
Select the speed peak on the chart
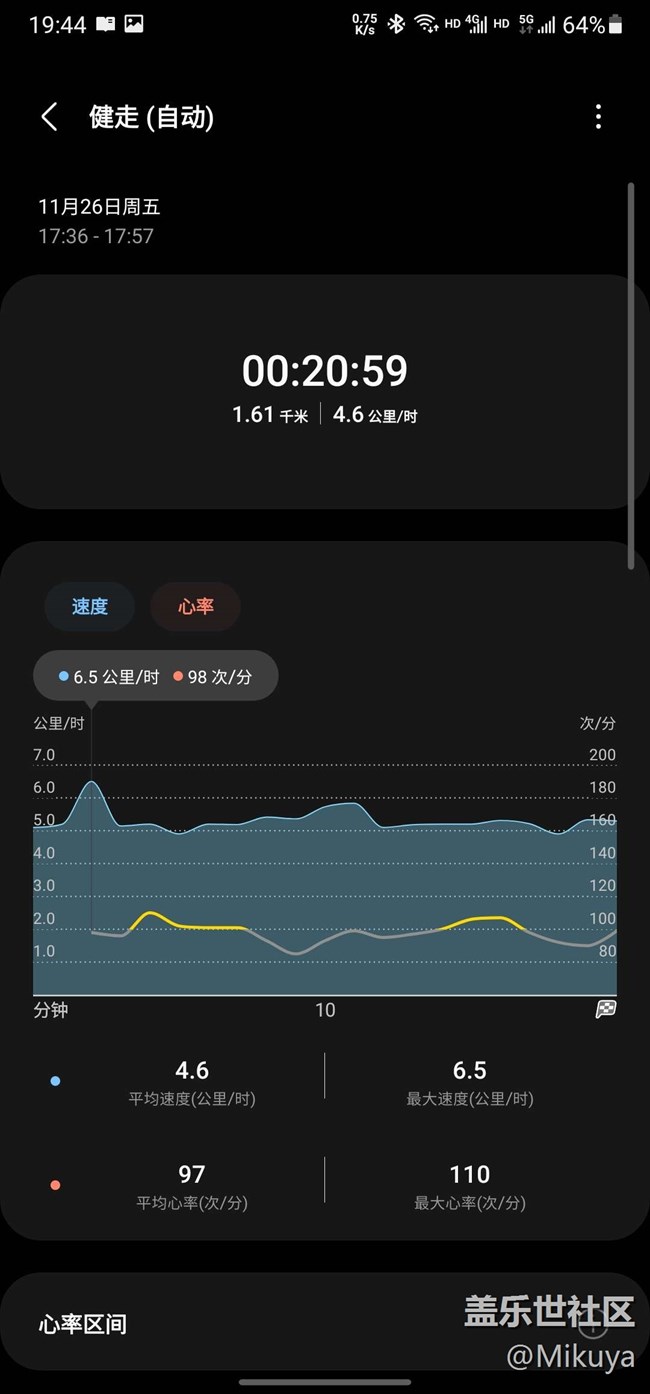(x=92, y=782)
